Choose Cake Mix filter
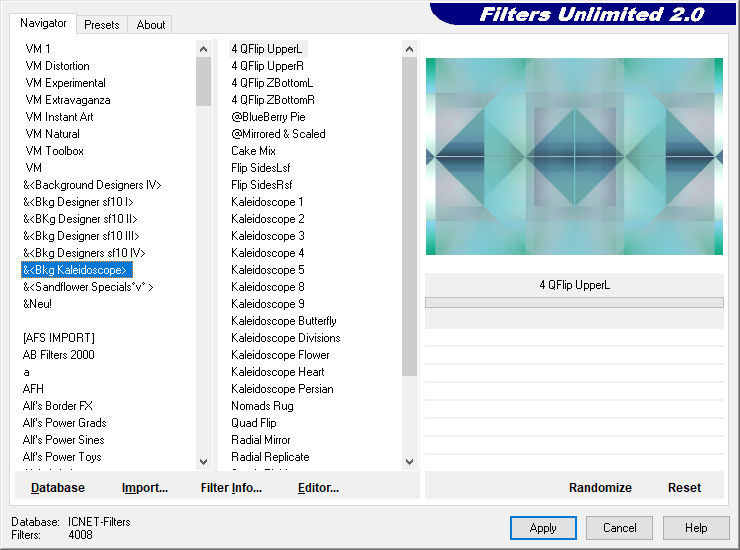The image size is (740, 550). pos(253,151)
